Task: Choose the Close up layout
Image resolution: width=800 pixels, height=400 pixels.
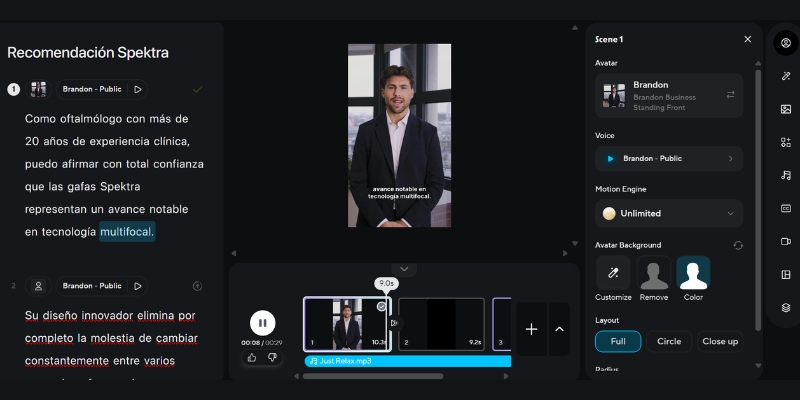Action: 720,341
